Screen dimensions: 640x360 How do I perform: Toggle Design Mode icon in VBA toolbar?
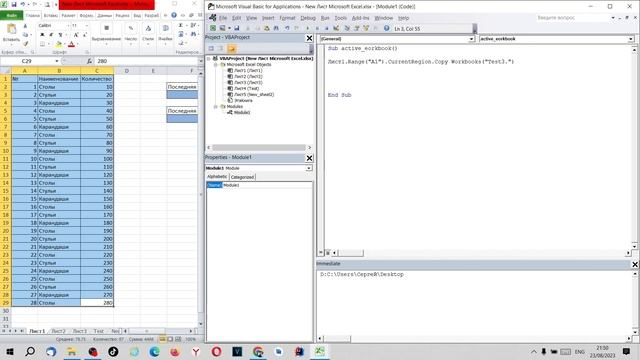[336, 28]
